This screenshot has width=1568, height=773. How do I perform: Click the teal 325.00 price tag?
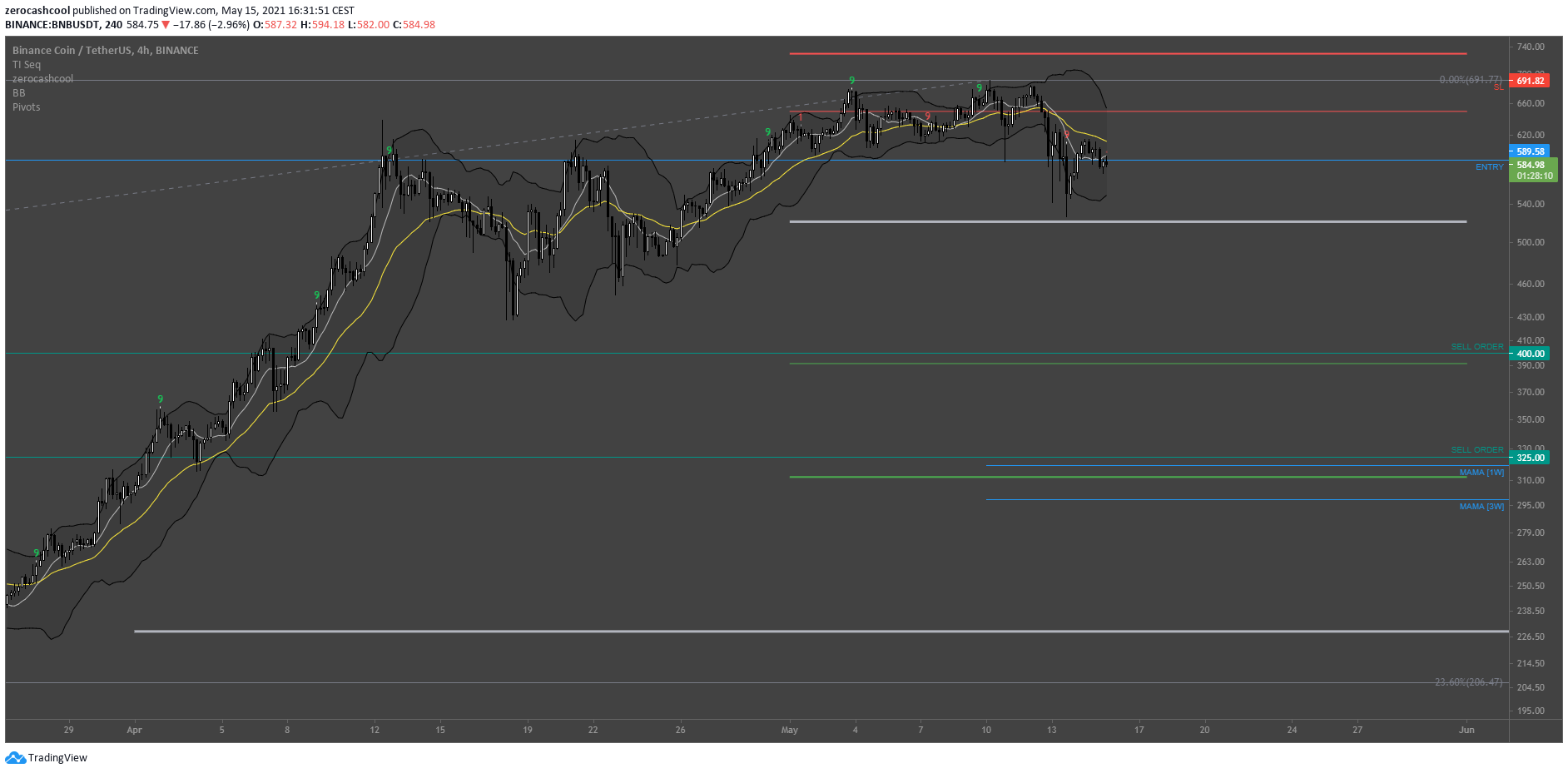pyautogui.click(x=1530, y=458)
